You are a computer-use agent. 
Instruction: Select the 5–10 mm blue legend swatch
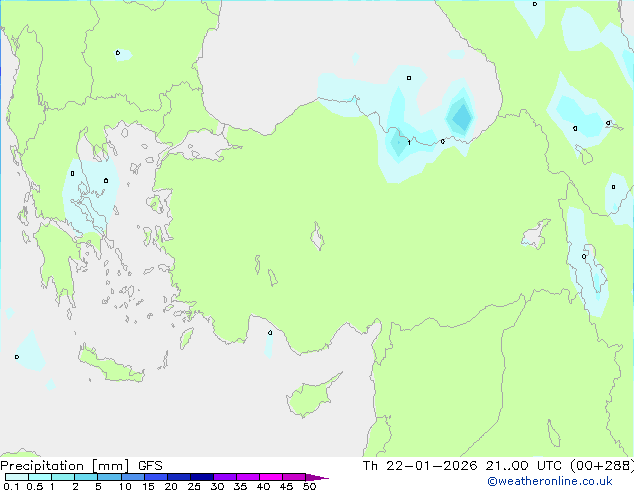(109, 477)
